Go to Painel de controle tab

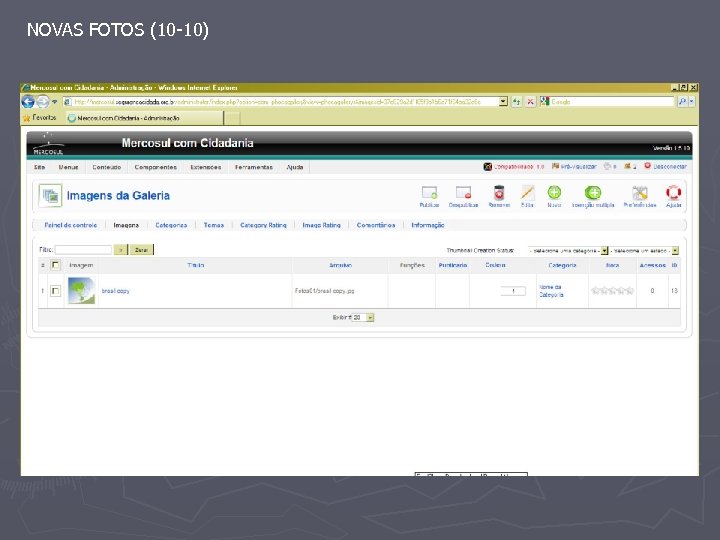(x=71, y=225)
